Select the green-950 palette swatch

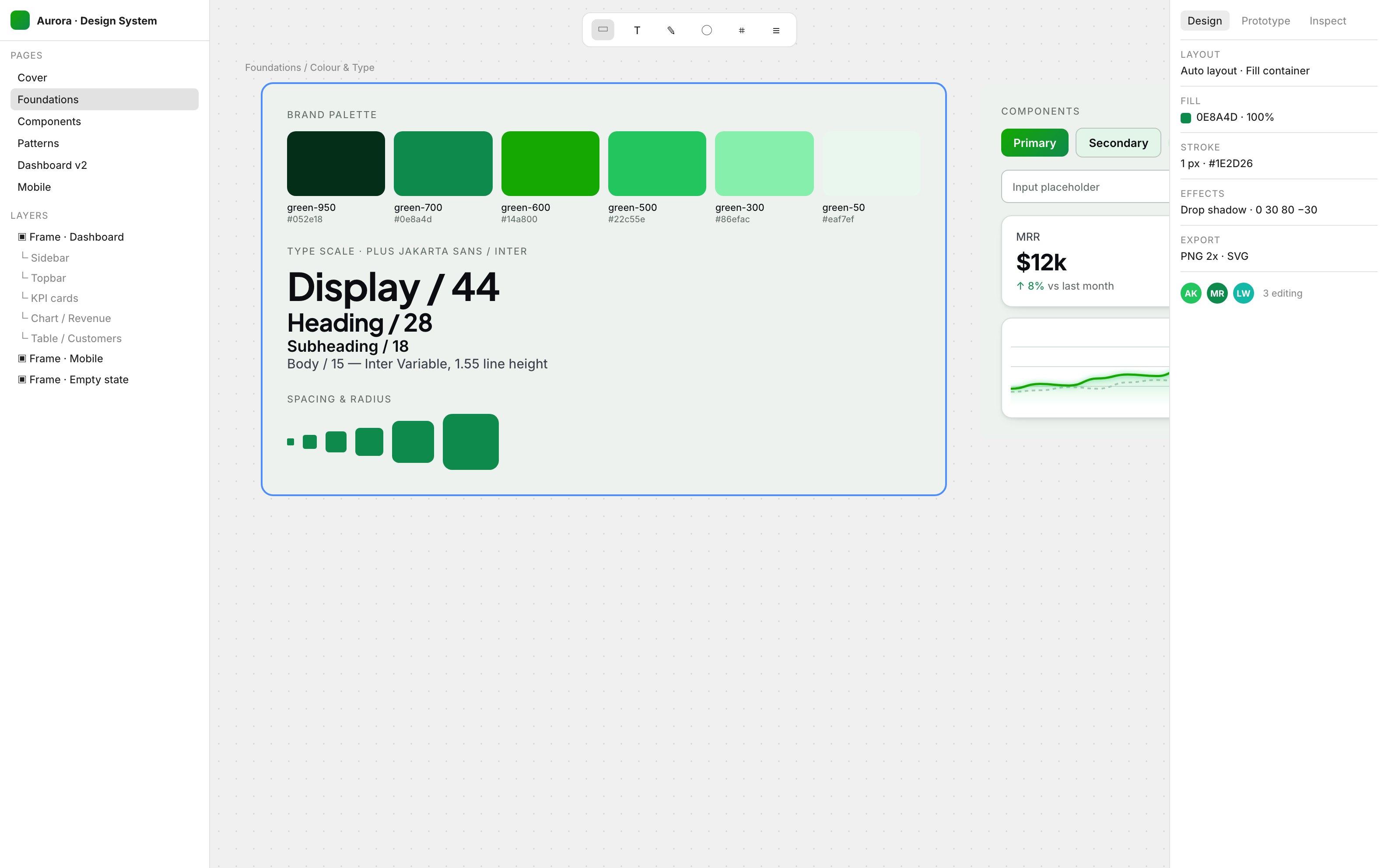(336, 164)
